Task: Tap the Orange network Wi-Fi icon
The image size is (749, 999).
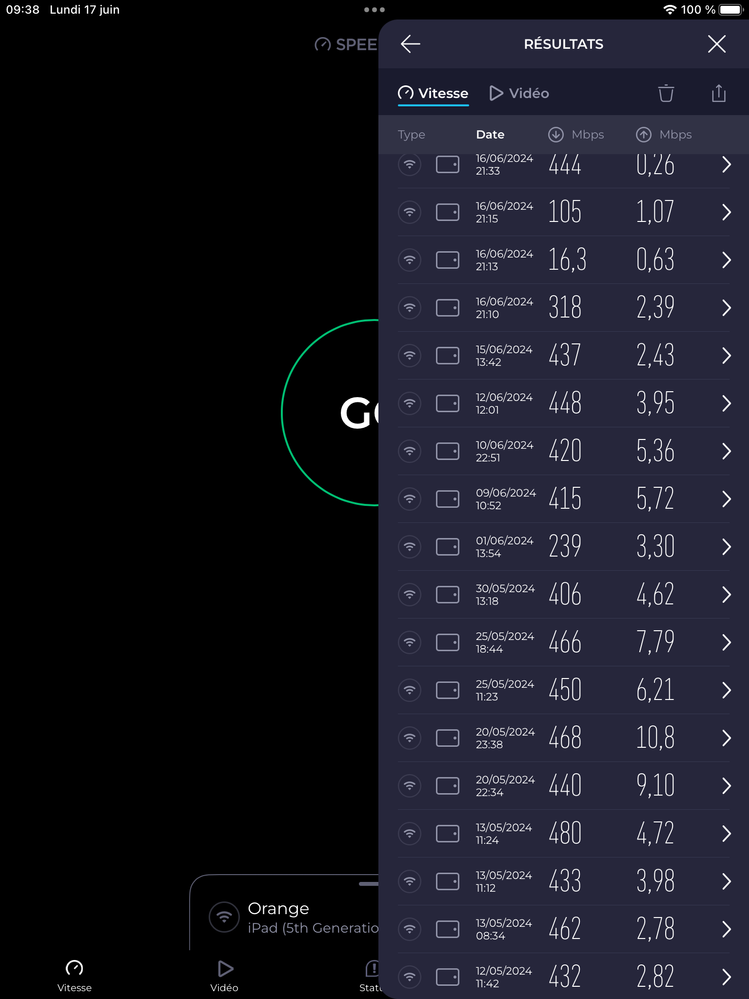Action: [224, 917]
